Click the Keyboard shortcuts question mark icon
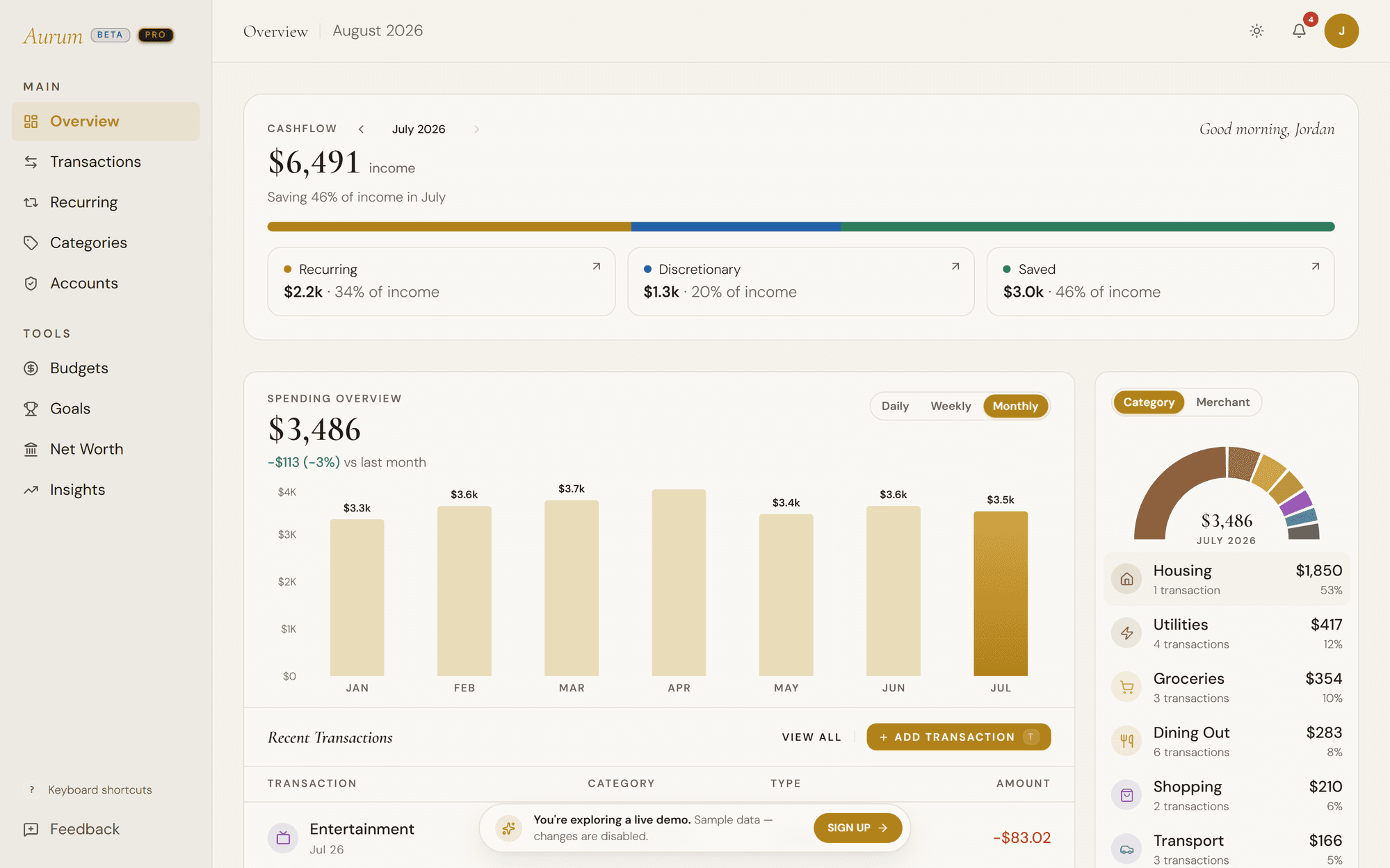This screenshot has height=868, width=1390. (31, 789)
